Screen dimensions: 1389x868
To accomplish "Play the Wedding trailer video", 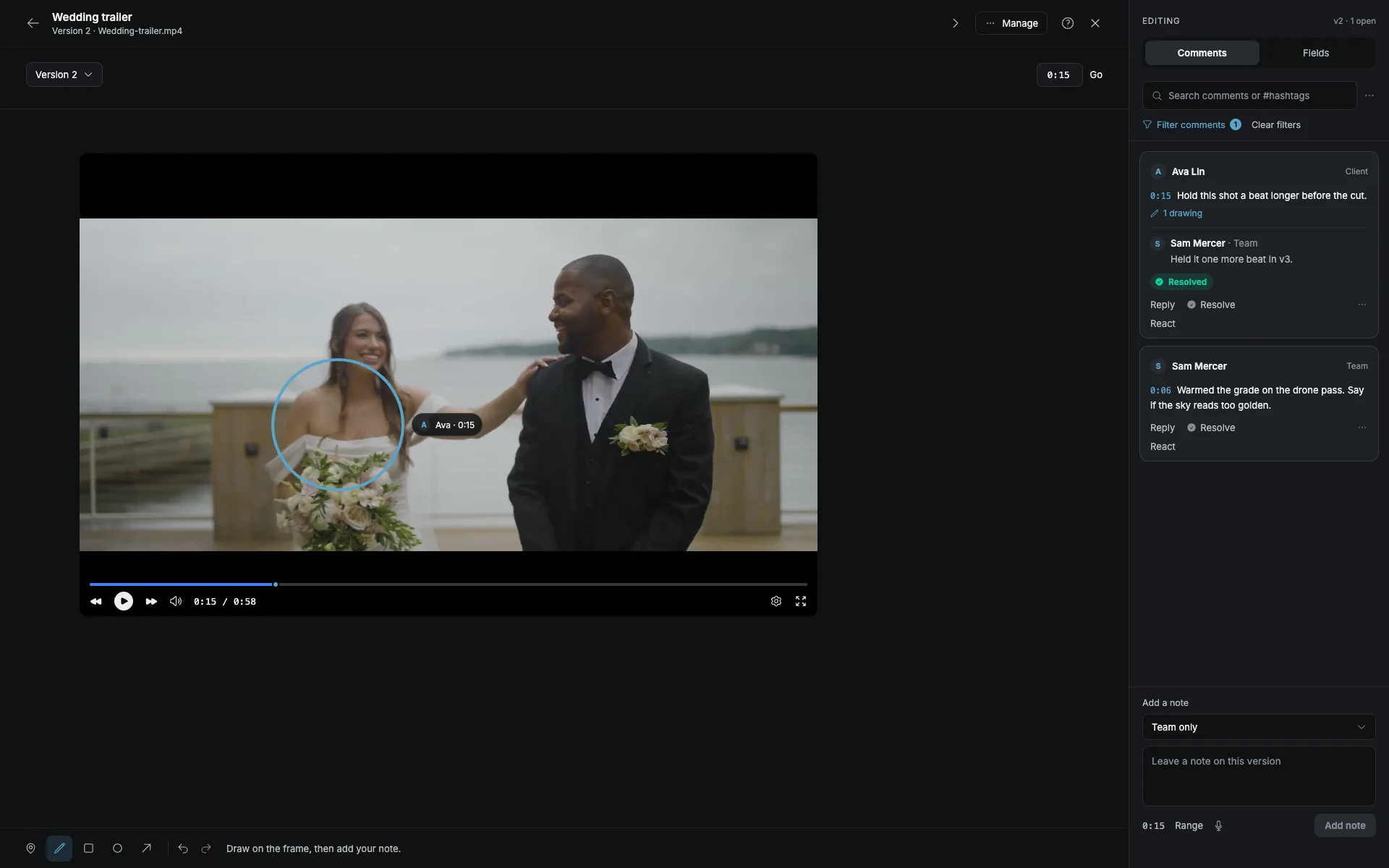I will coord(124,601).
